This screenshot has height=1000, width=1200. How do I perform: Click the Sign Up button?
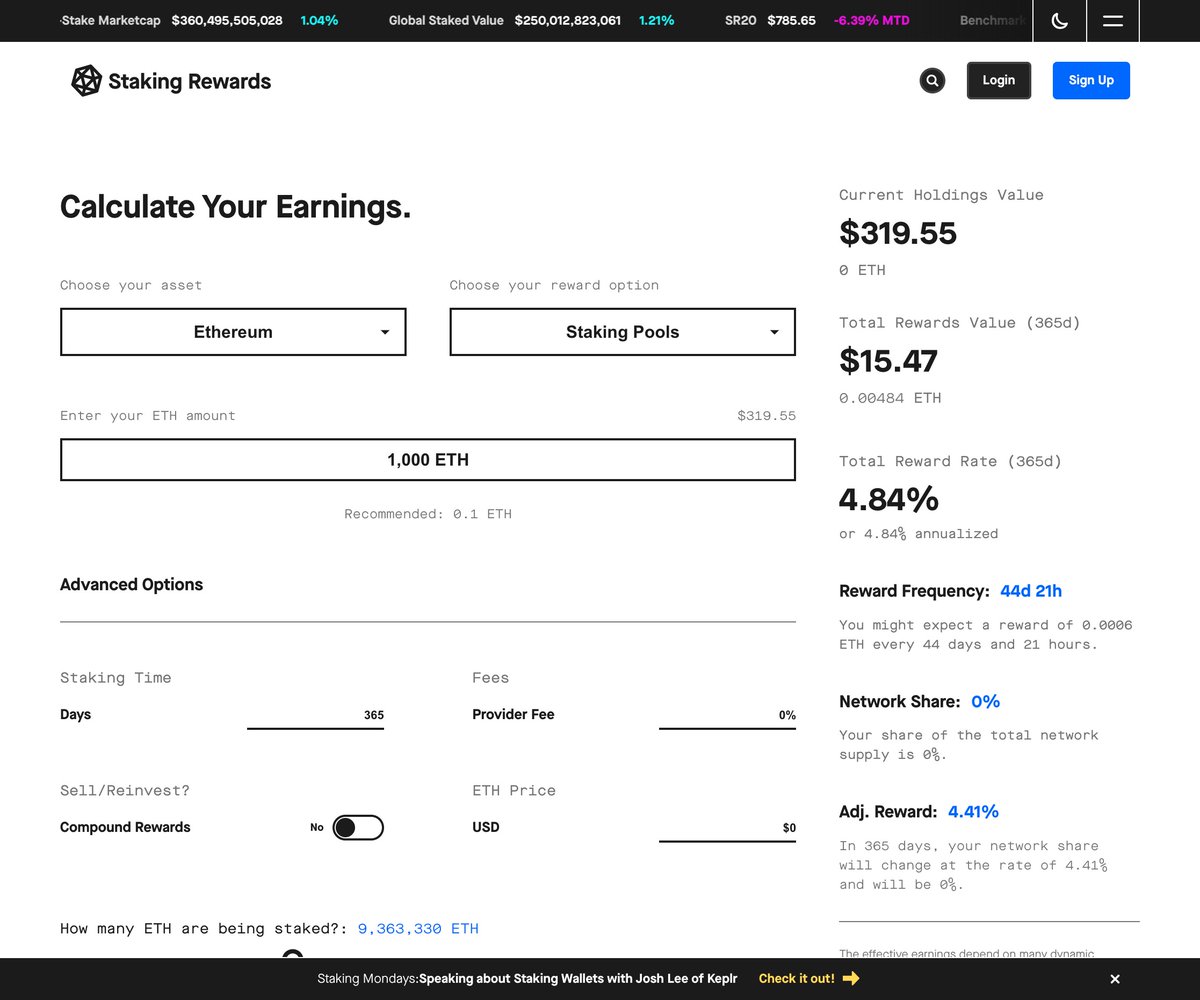coord(1091,80)
